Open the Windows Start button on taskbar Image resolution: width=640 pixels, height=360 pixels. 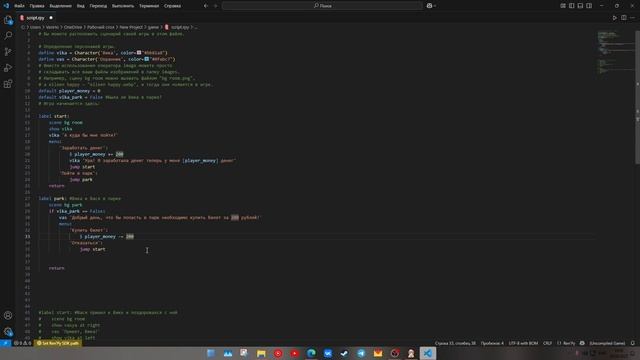click(211, 353)
